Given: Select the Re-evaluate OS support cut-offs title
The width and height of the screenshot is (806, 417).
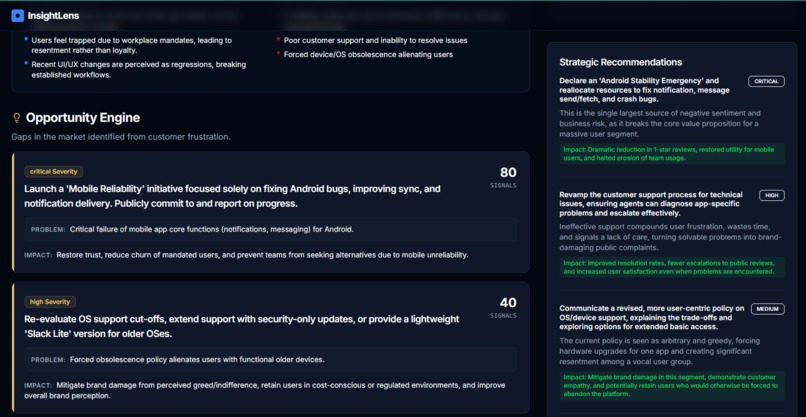Looking at the screenshot, I should (x=242, y=326).
